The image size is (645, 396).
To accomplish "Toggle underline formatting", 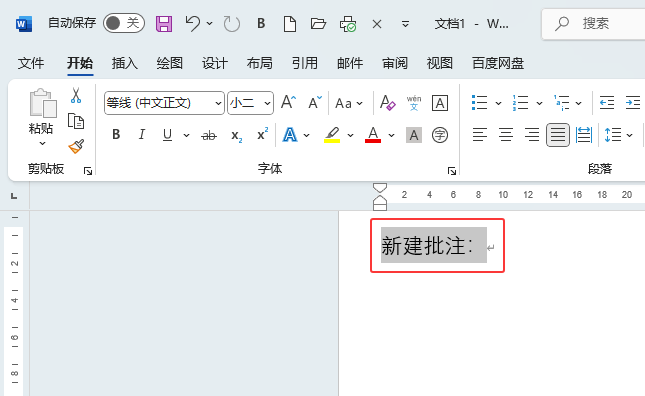I will 167,135.
